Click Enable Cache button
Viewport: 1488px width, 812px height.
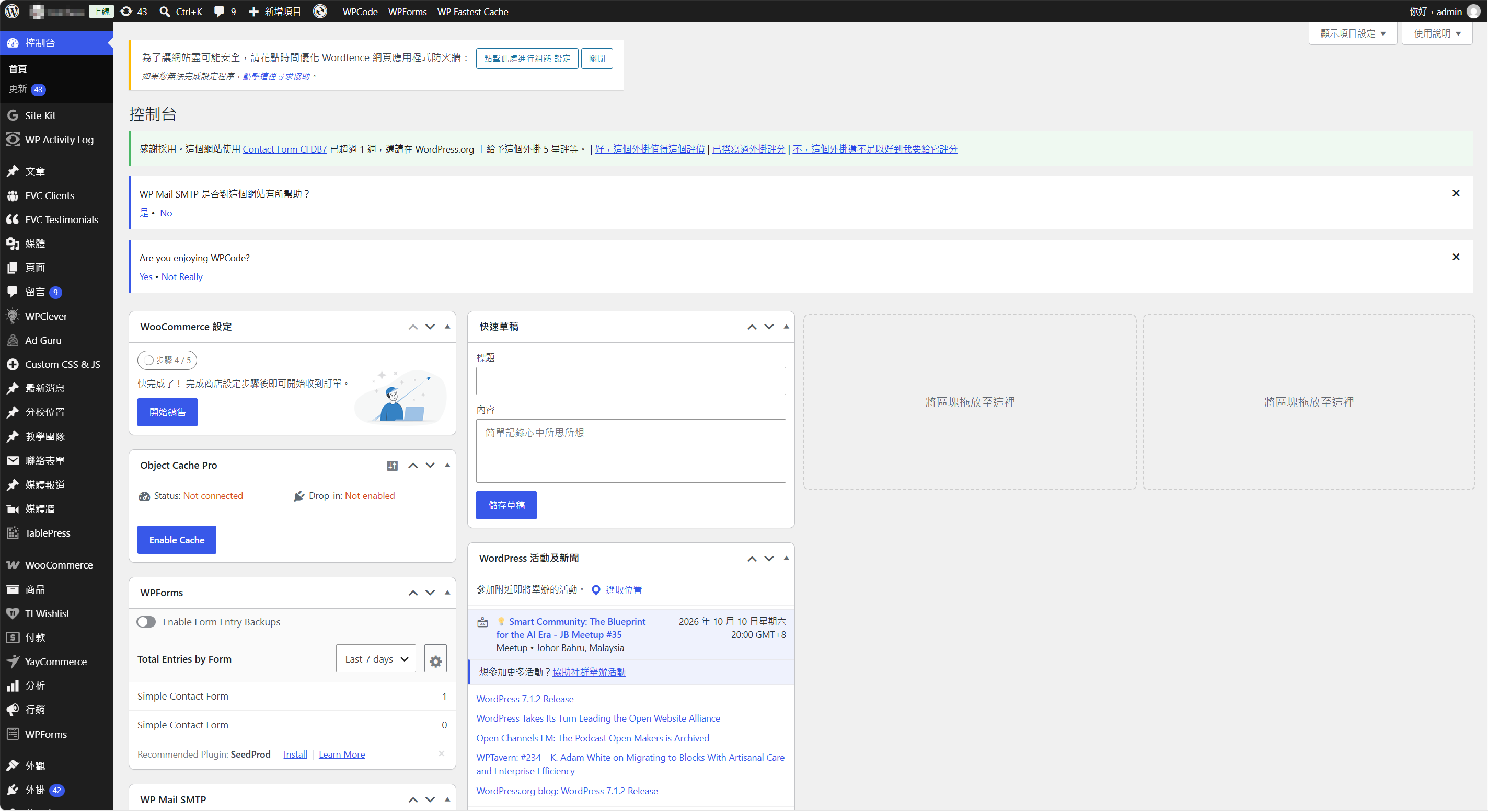coord(177,540)
